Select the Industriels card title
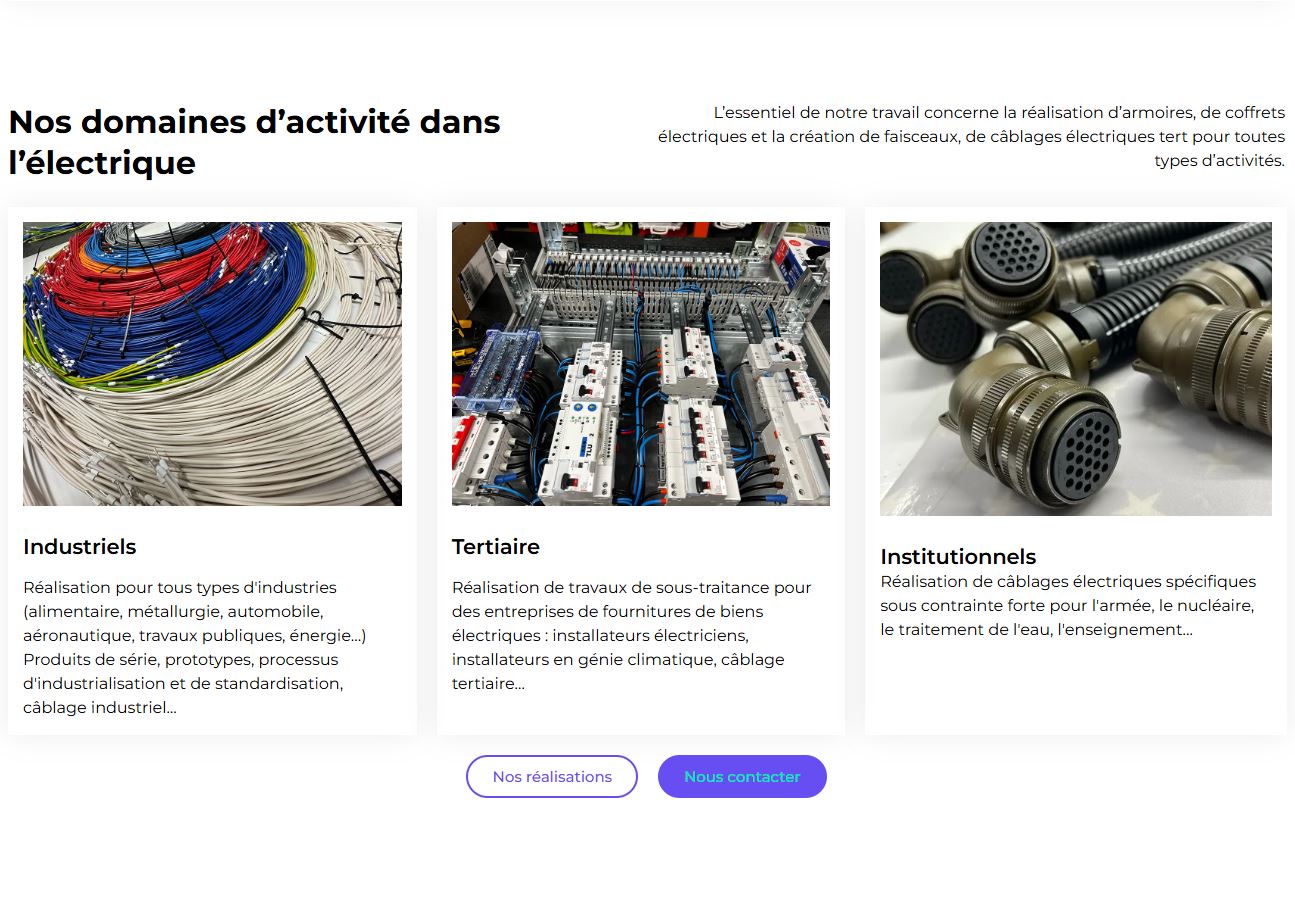The width and height of the screenshot is (1295, 908). point(80,547)
